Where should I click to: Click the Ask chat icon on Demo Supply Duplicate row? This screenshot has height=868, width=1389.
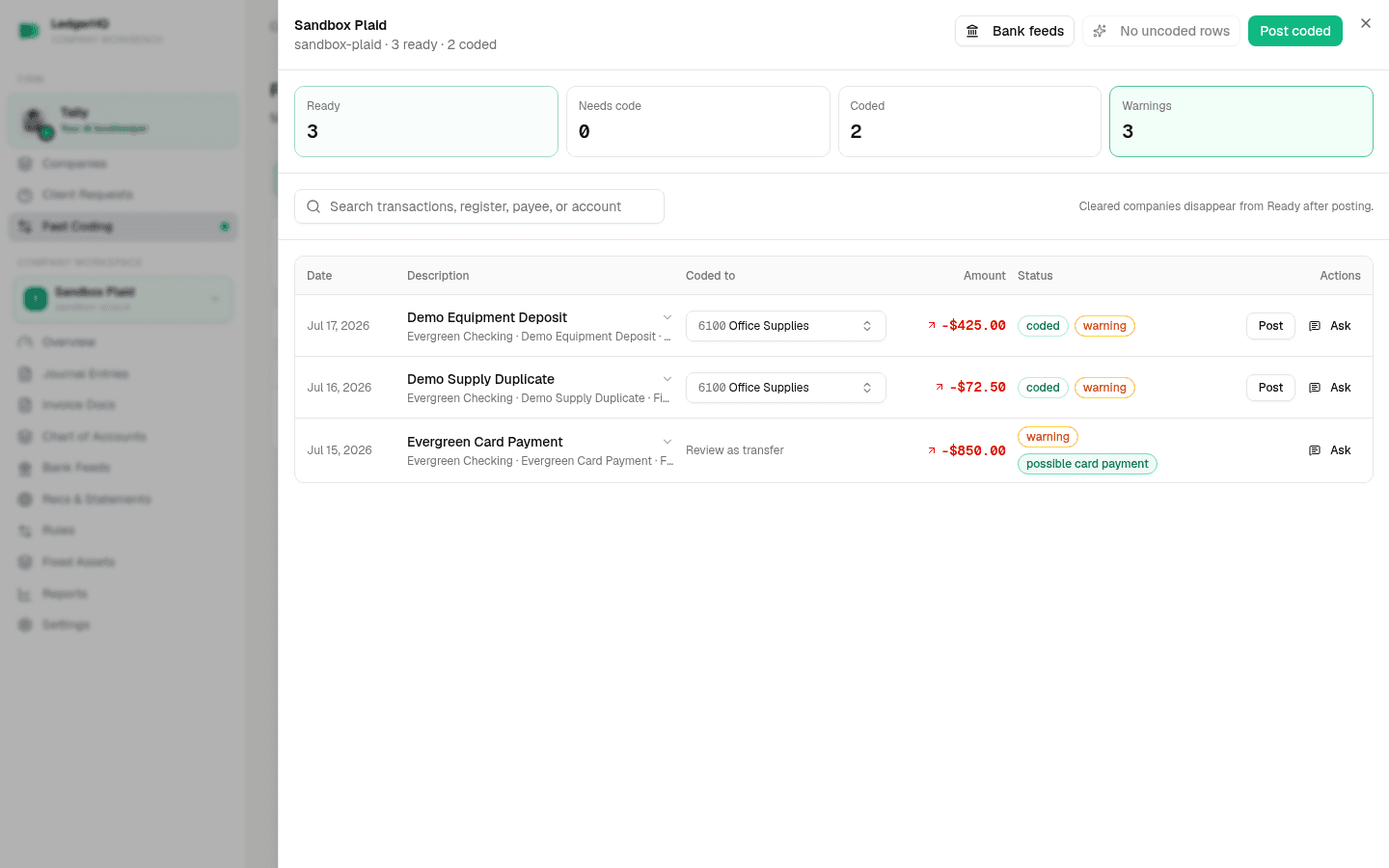tap(1315, 388)
